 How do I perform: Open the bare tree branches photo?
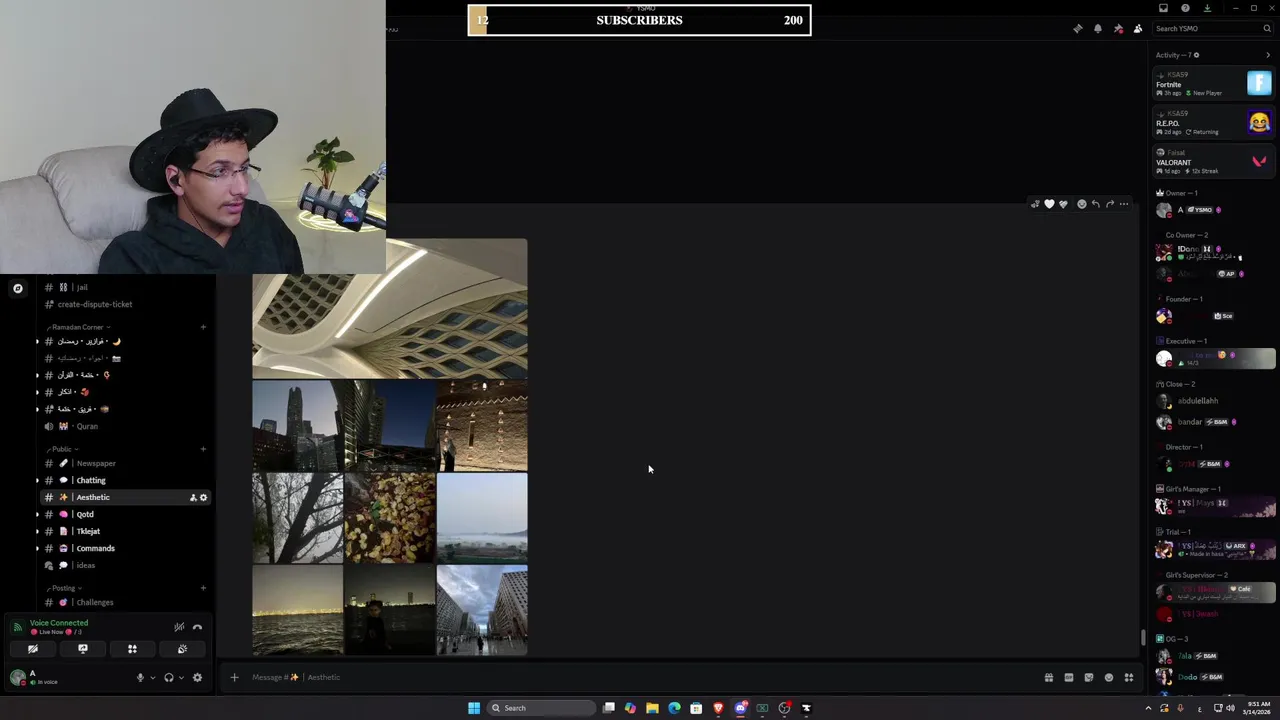click(298, 518)
